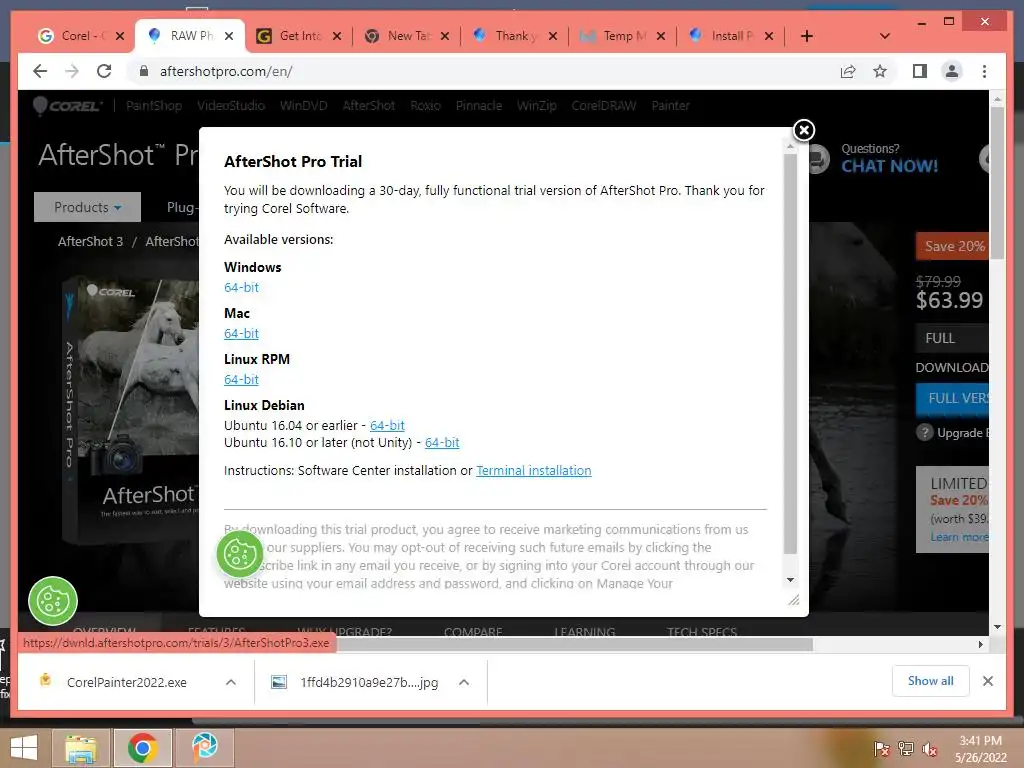Screen dimensions: 1024x768
Task: Download the Linux RPM 64-bit trial
Action: (x=241, y=379)
